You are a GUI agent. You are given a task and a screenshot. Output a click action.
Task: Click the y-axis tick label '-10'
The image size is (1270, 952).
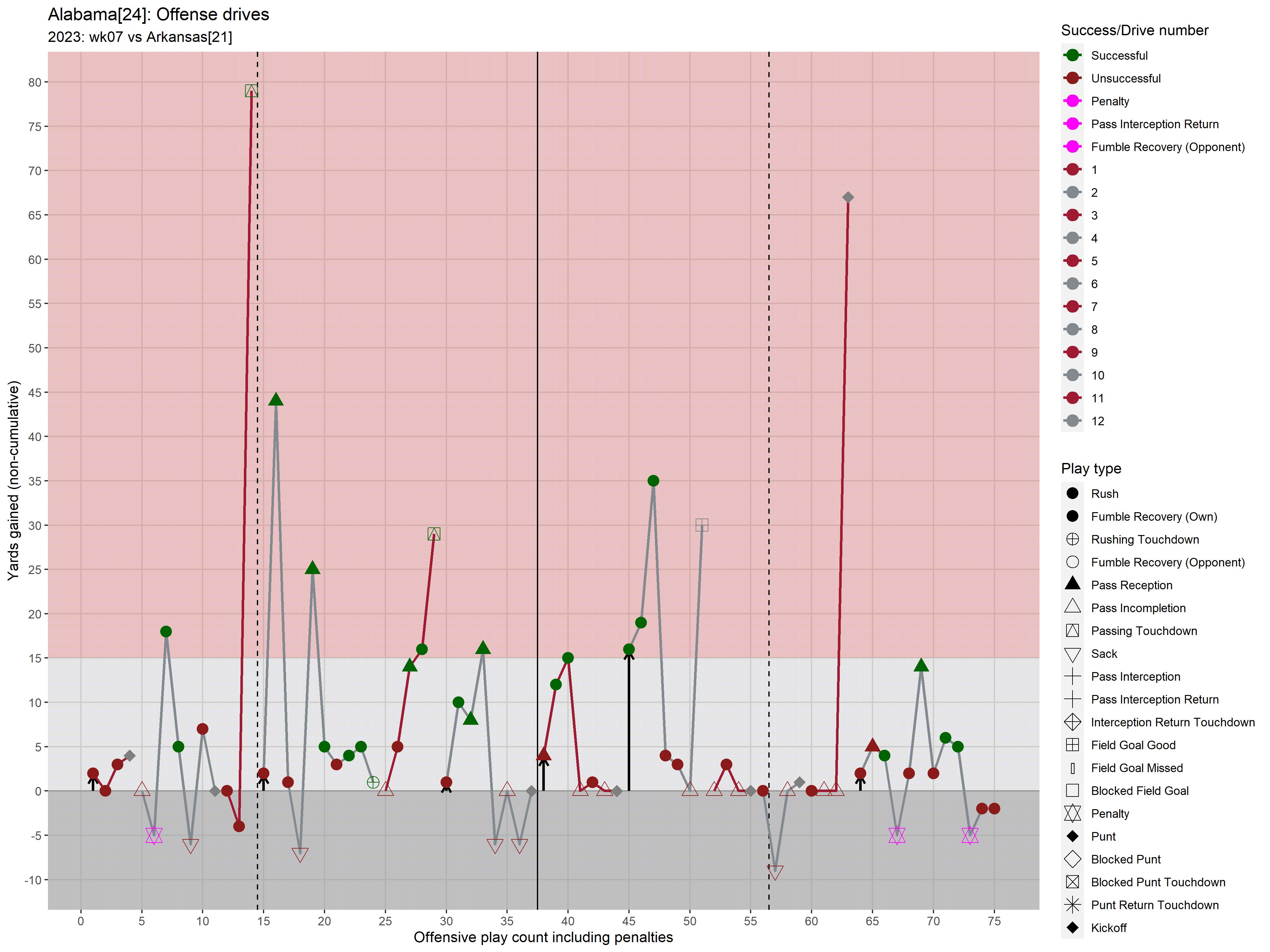(x=32, y=880)
